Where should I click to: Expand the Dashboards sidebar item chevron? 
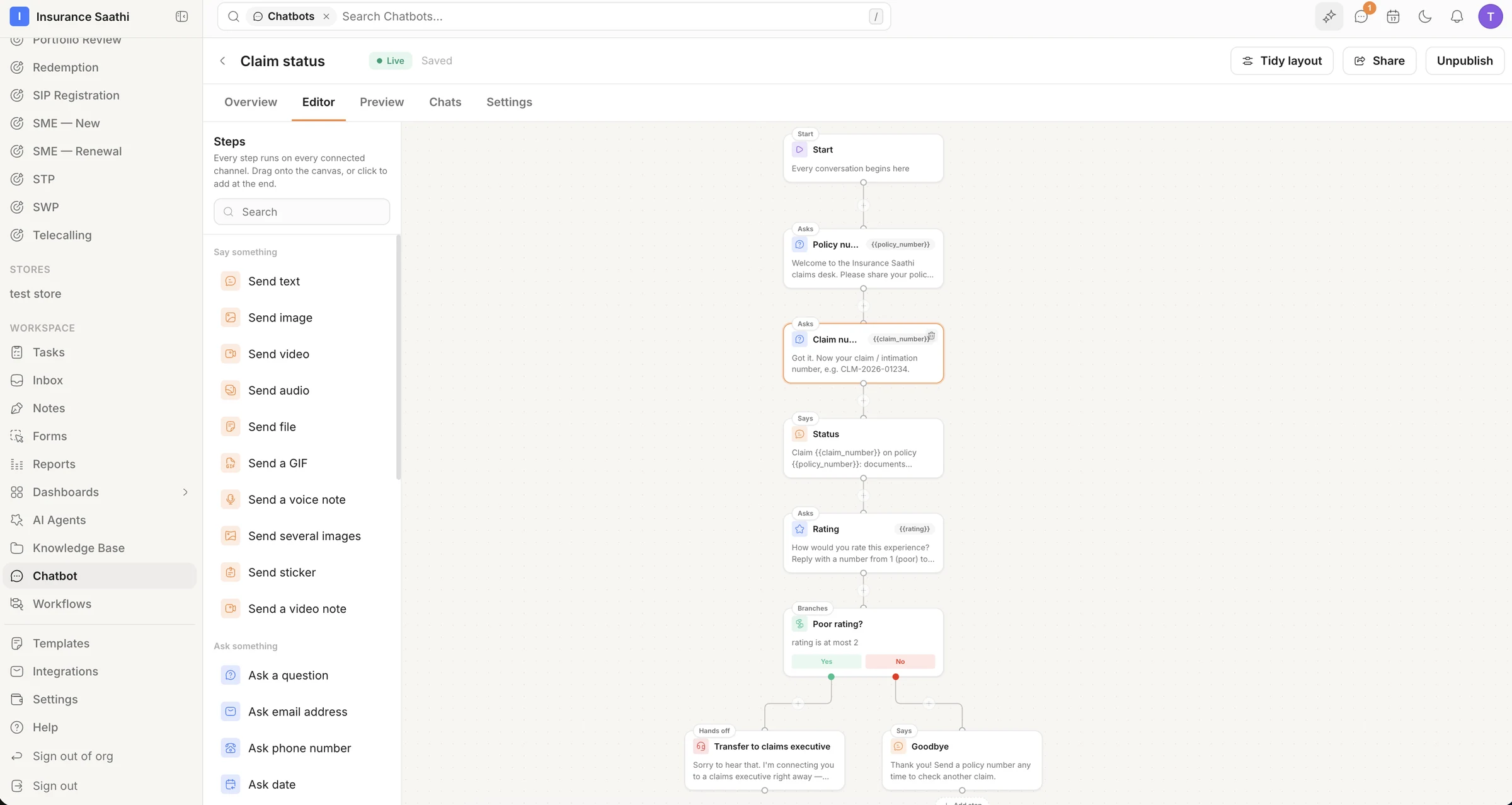(x=185, y=492)
